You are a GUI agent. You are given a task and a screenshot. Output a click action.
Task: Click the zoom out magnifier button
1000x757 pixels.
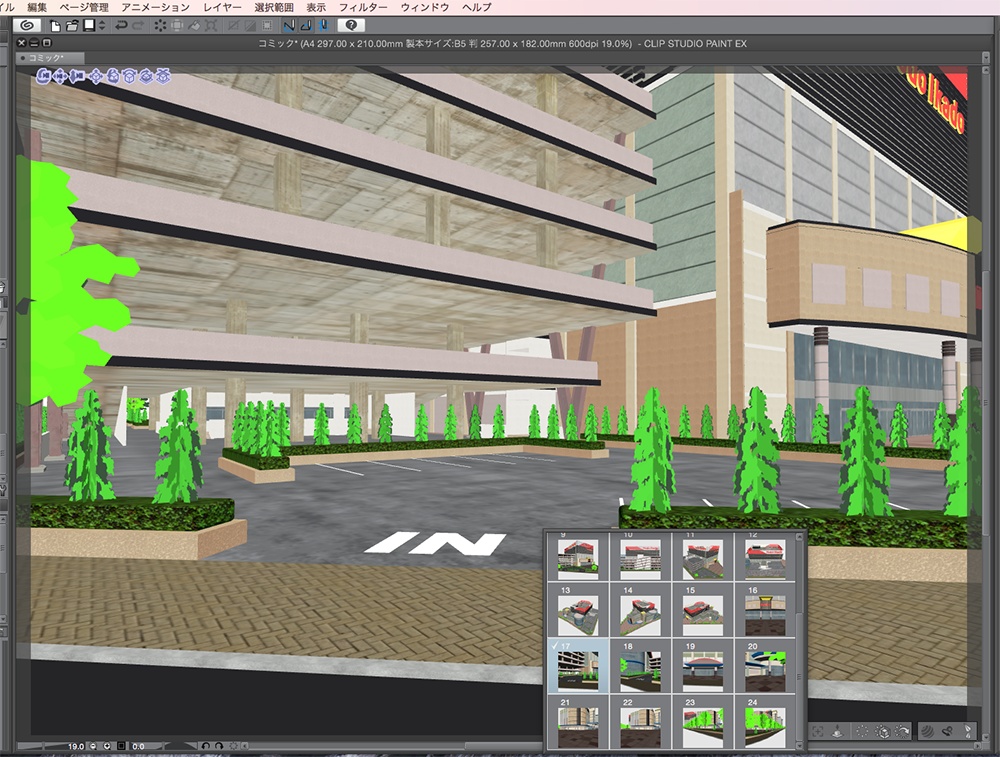94,746
